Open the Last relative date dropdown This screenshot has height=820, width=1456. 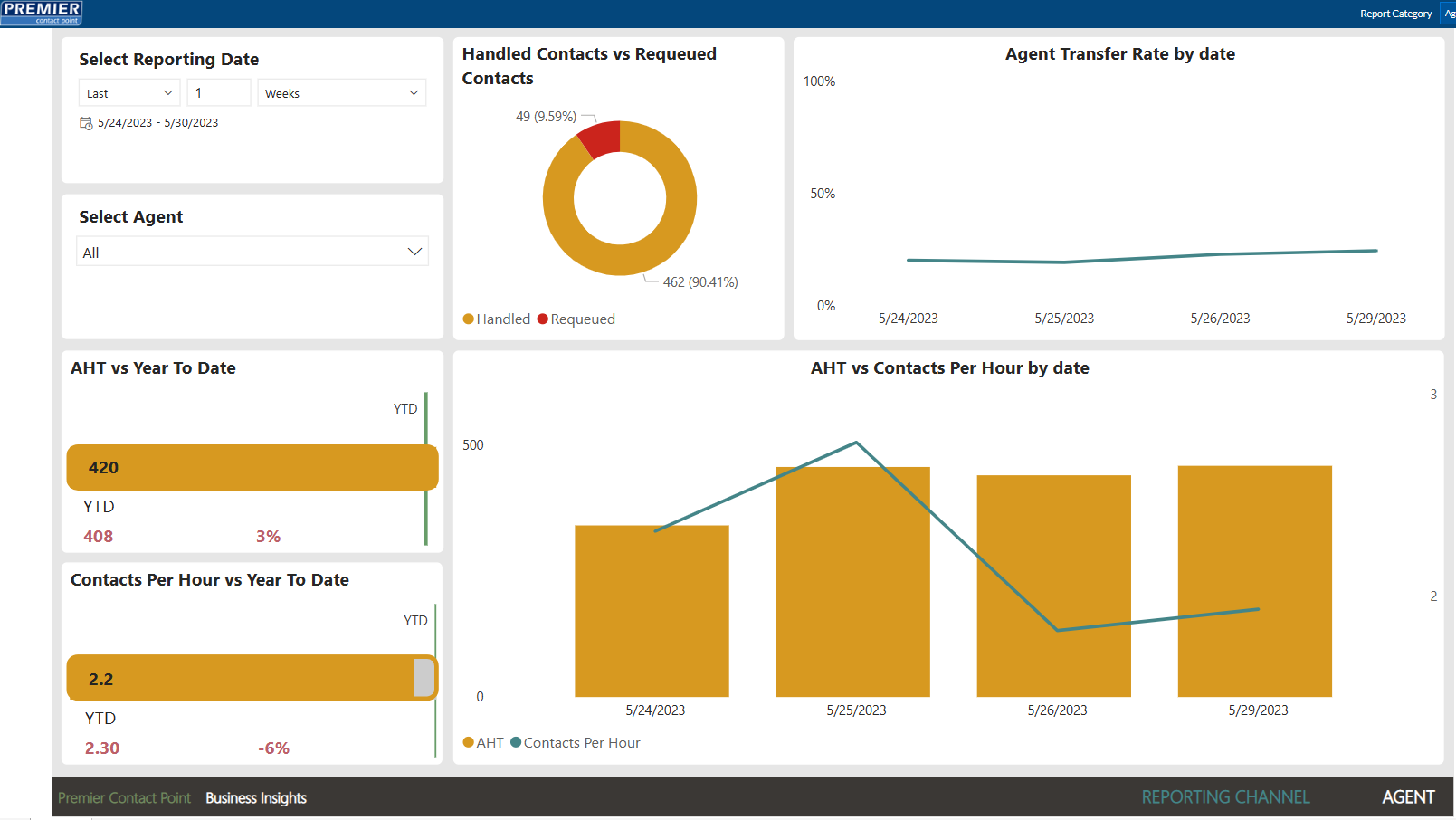(x=129, y=93)
